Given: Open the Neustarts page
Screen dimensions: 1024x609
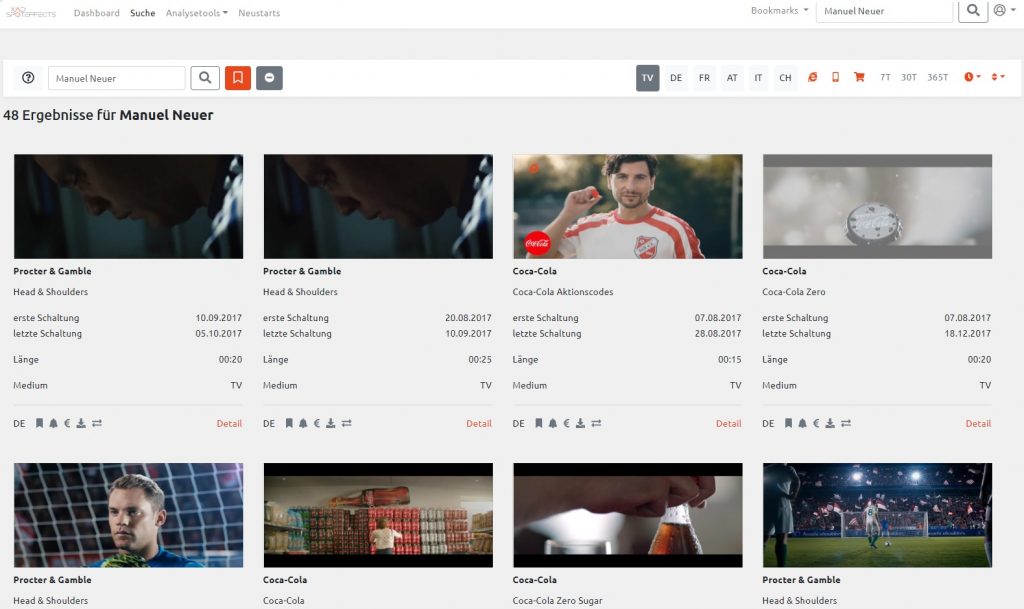Looking at the screenshot, I should (x=259, y=12).
